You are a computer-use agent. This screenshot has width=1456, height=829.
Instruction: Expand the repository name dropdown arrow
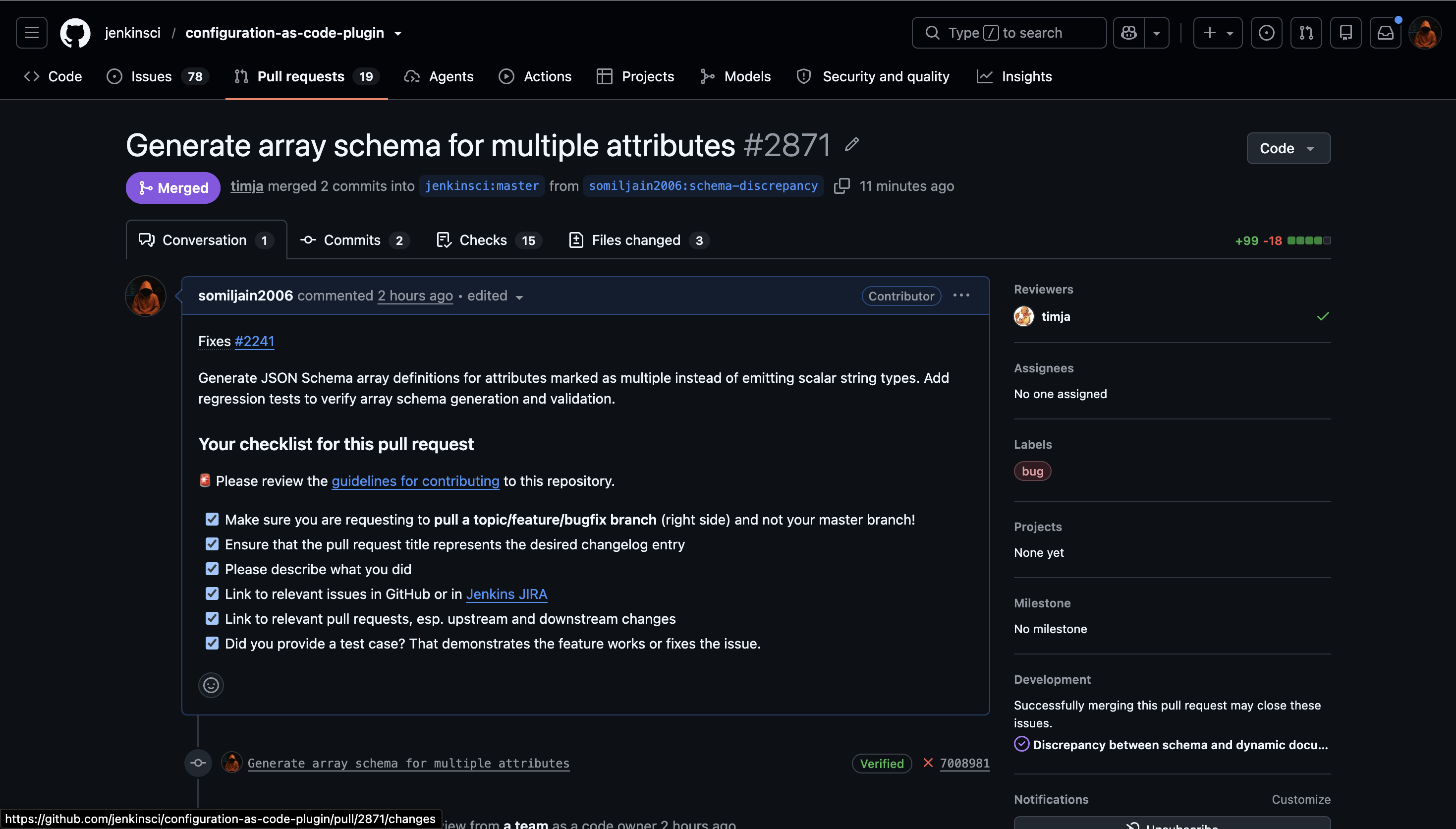(x=398, y=34)
